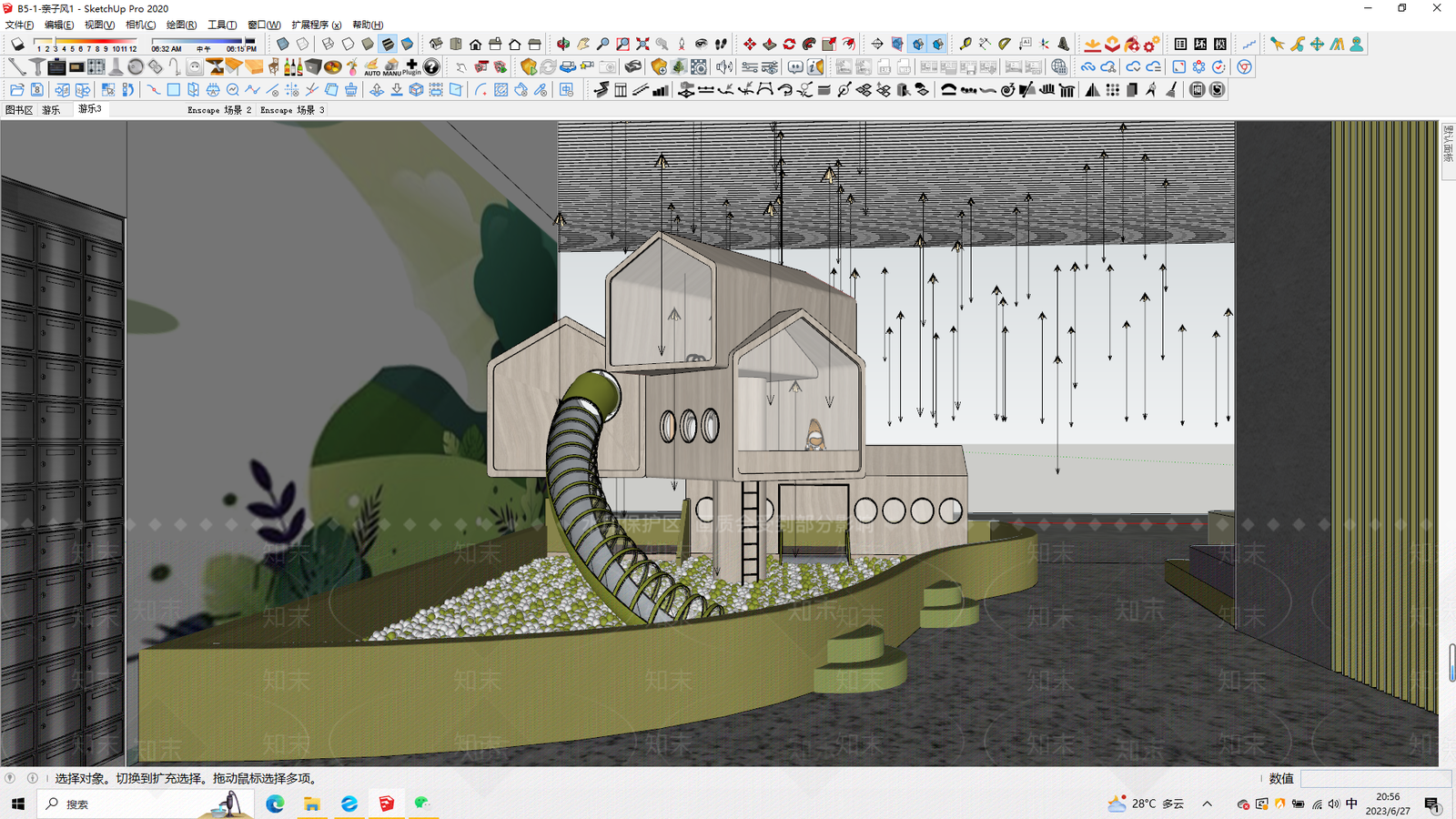The width and height of the screenshot is (1456, 819).
Task: Toggle Back Edges style
Action: click(303, 44)
